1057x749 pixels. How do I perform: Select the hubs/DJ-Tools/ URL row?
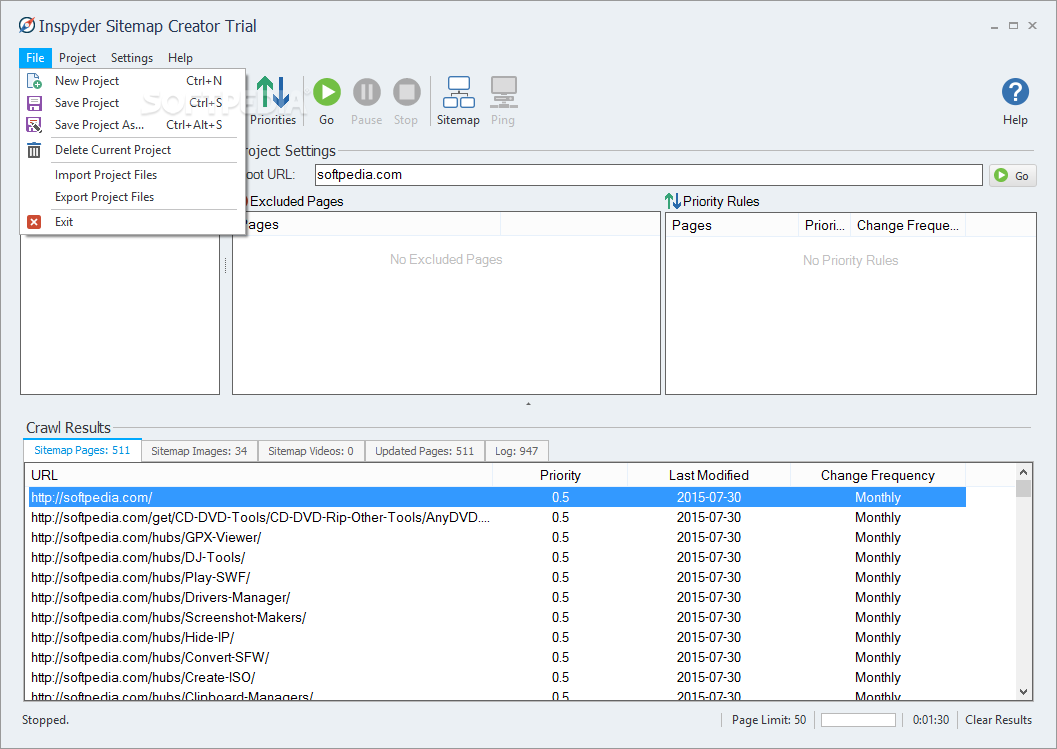point(497,558)
